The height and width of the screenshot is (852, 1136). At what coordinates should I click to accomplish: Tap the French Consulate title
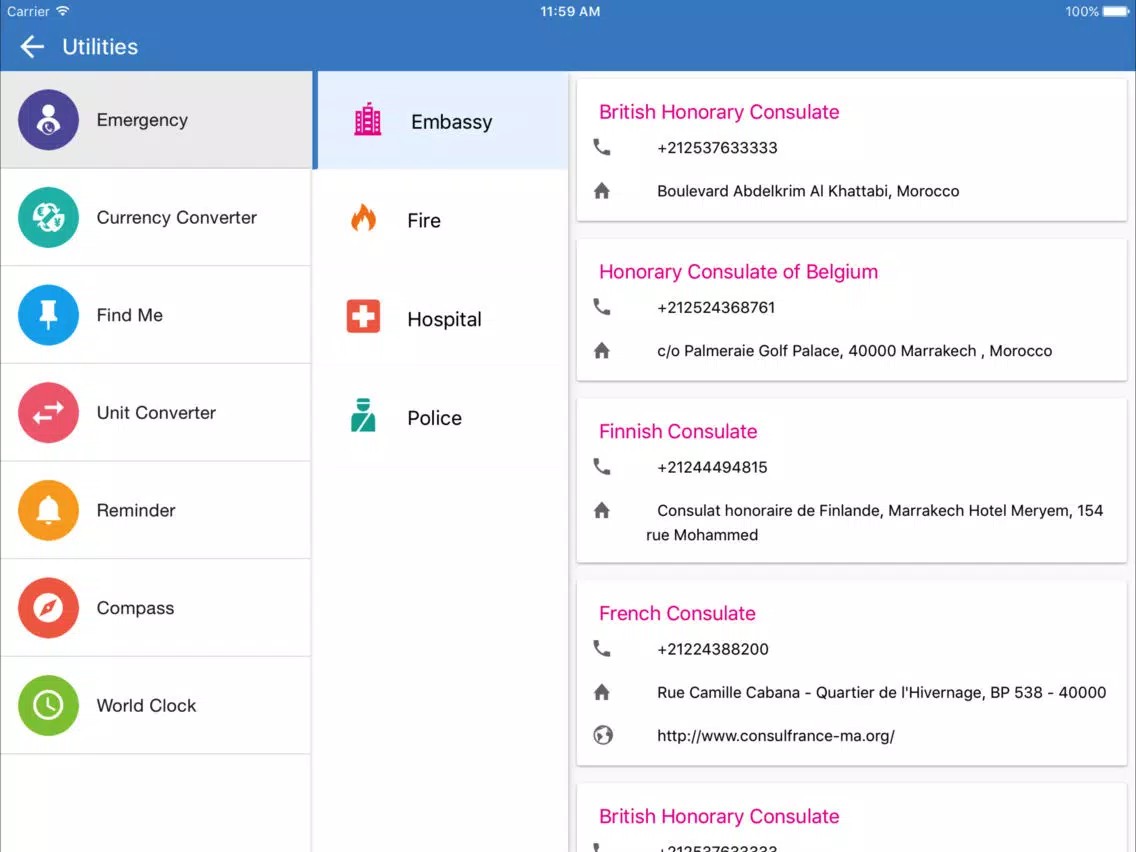click(x=677, y=613)
